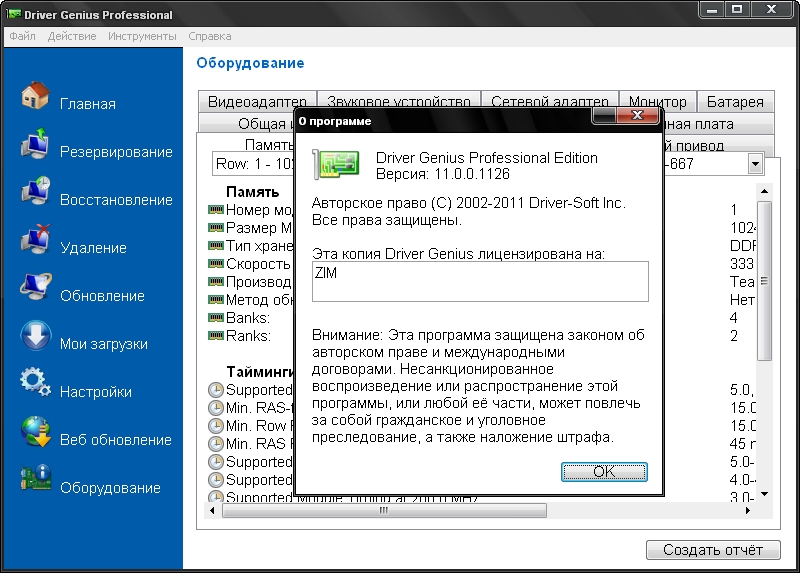Select the Ranks: row text
800x573 pixels.
[248, 336]
